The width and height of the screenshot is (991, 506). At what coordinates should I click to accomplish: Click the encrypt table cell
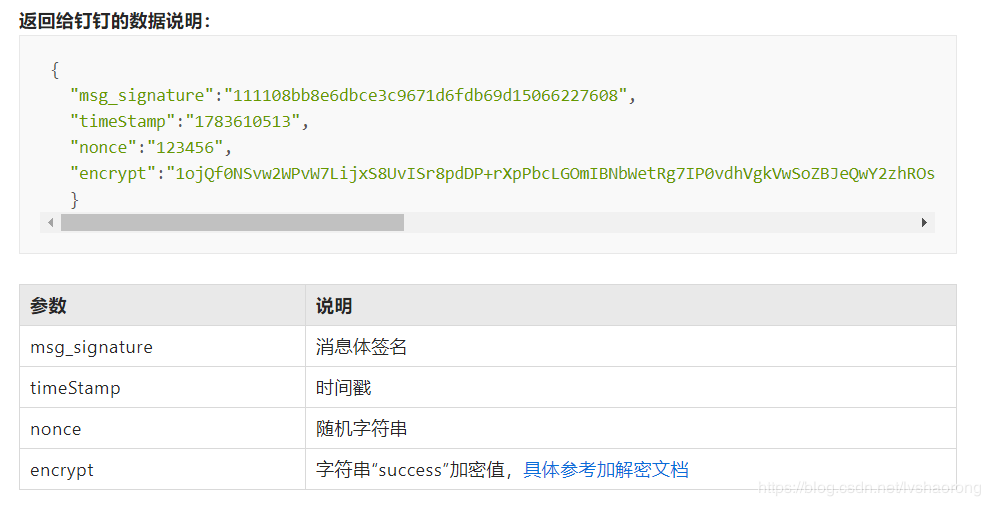162,470
